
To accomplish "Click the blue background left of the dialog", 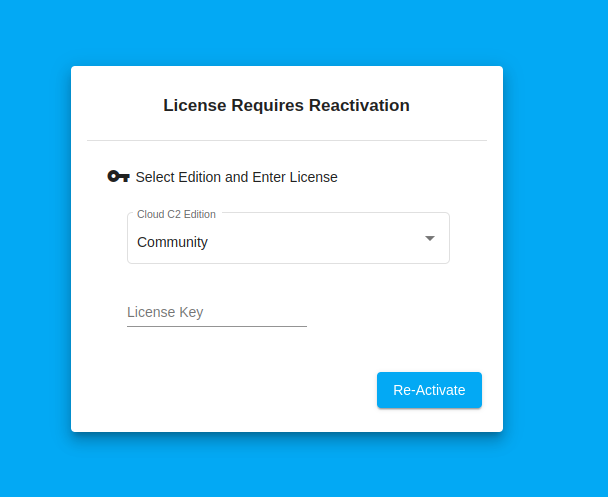I will (x=35, y=250).
